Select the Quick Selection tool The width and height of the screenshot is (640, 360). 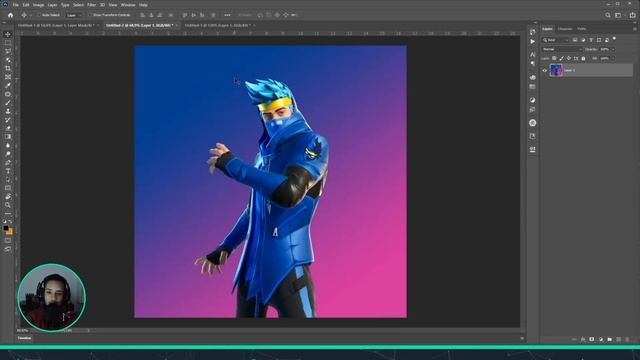[8, 60]
